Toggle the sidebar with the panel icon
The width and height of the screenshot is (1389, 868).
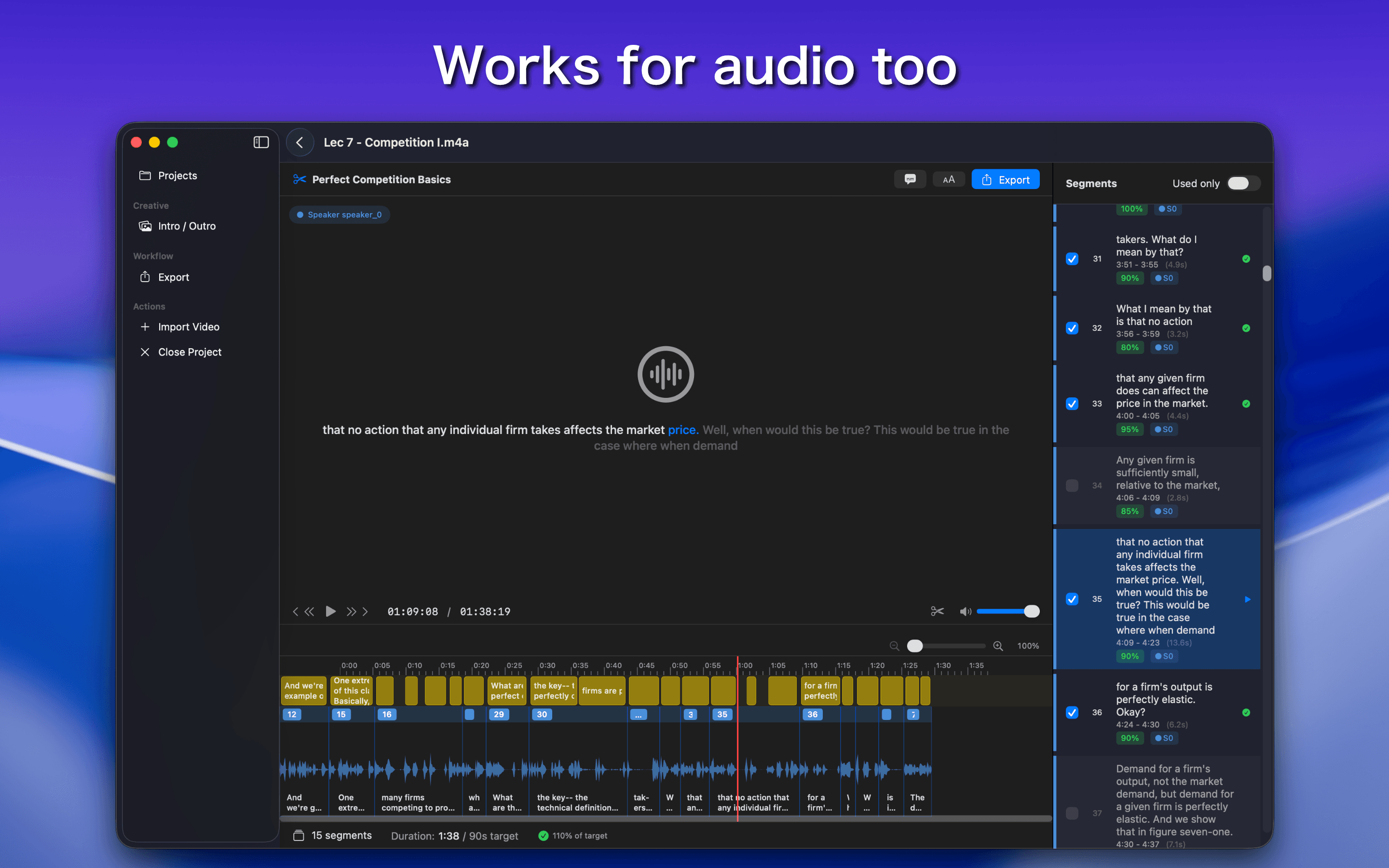pyautogui.click(x=260, y=142)
